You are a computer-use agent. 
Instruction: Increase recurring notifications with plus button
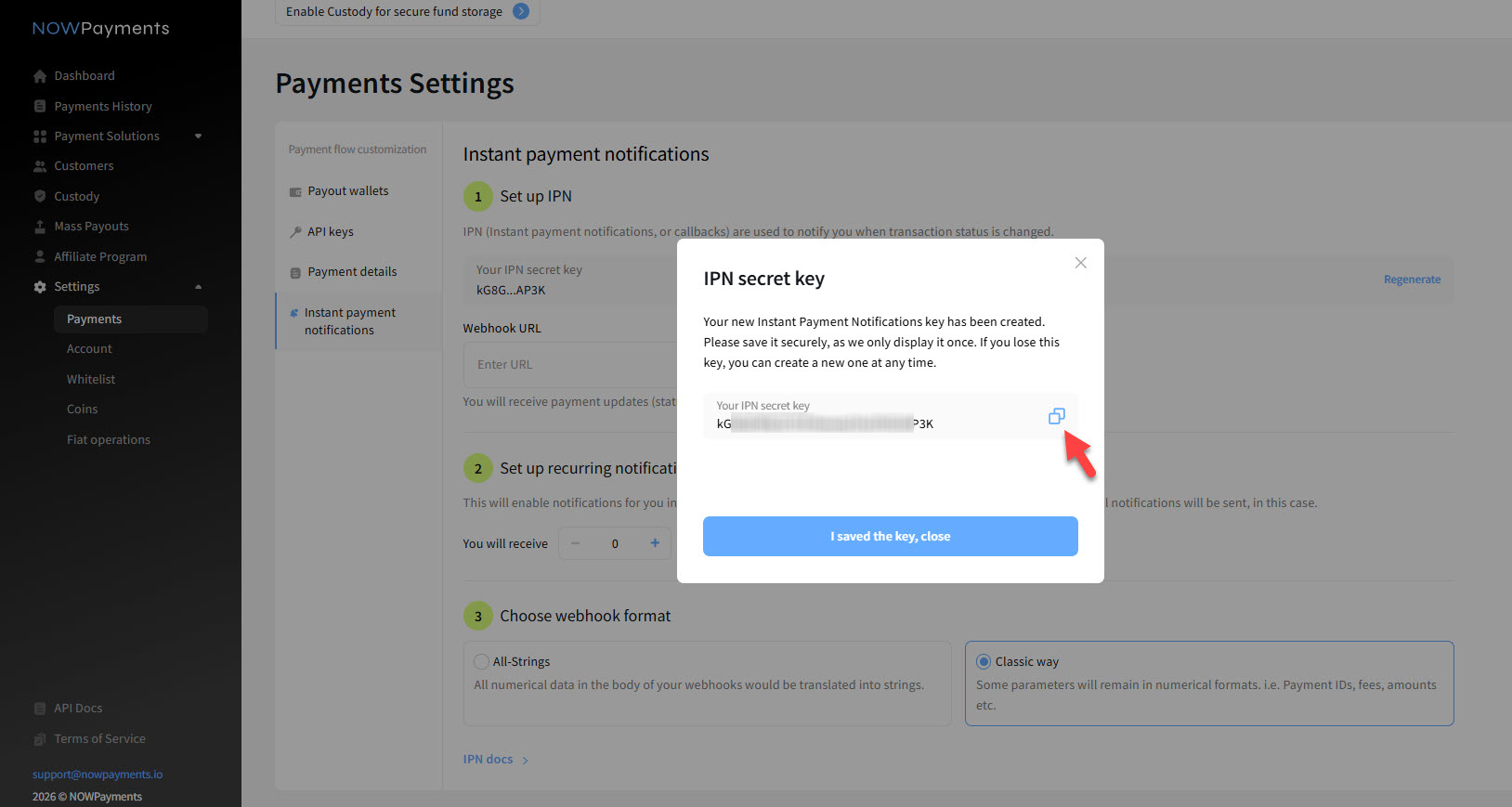click(x=655, y=543)
